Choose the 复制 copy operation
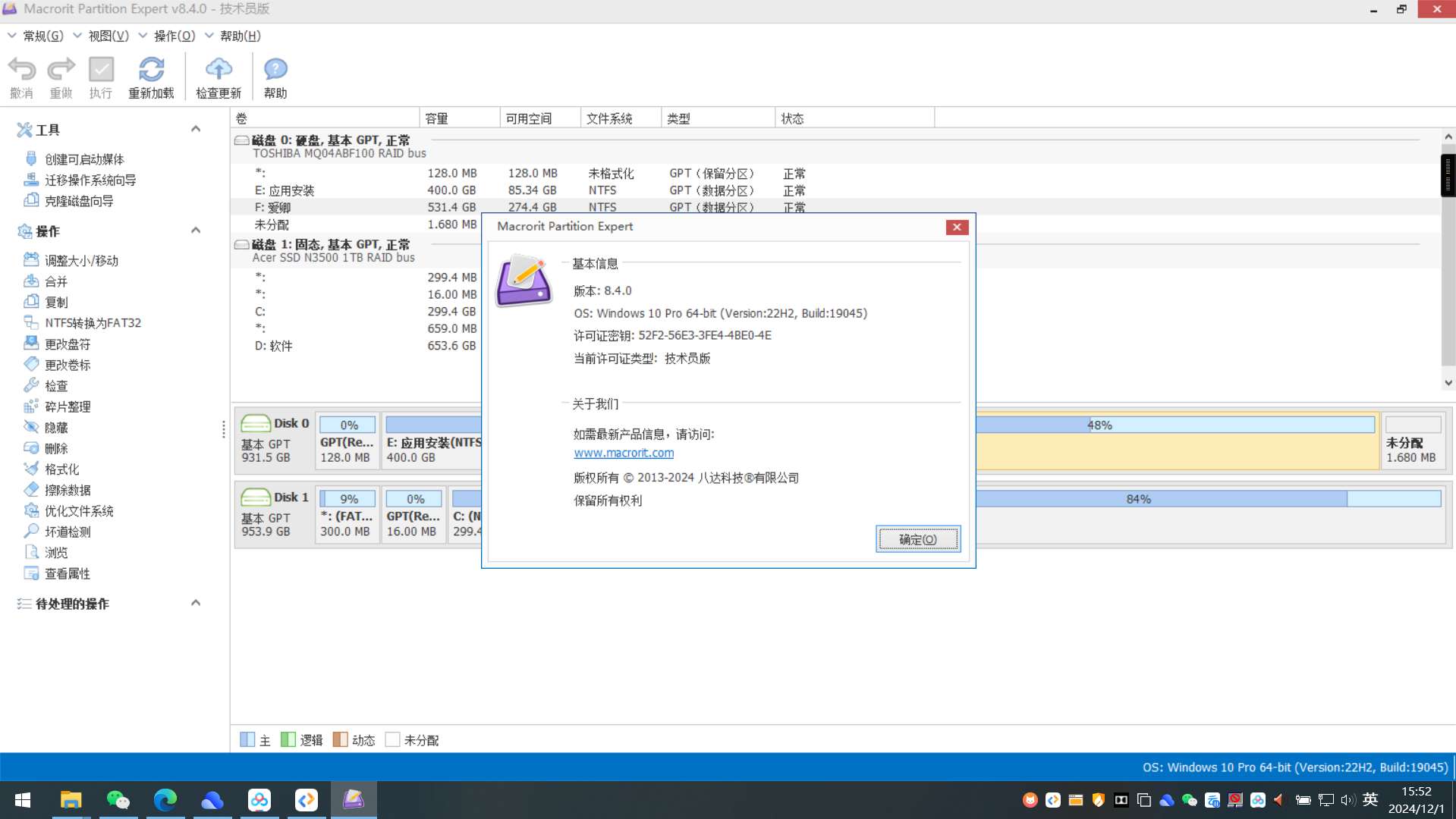The height and width of the screenshot is (819, 1456). click(46, 302)
